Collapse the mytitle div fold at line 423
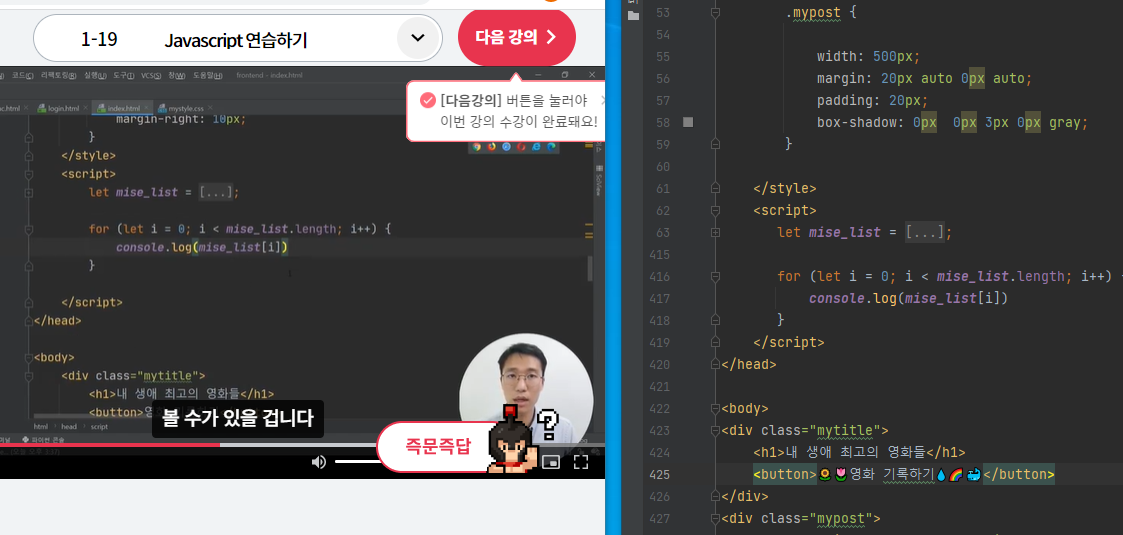 715,431
